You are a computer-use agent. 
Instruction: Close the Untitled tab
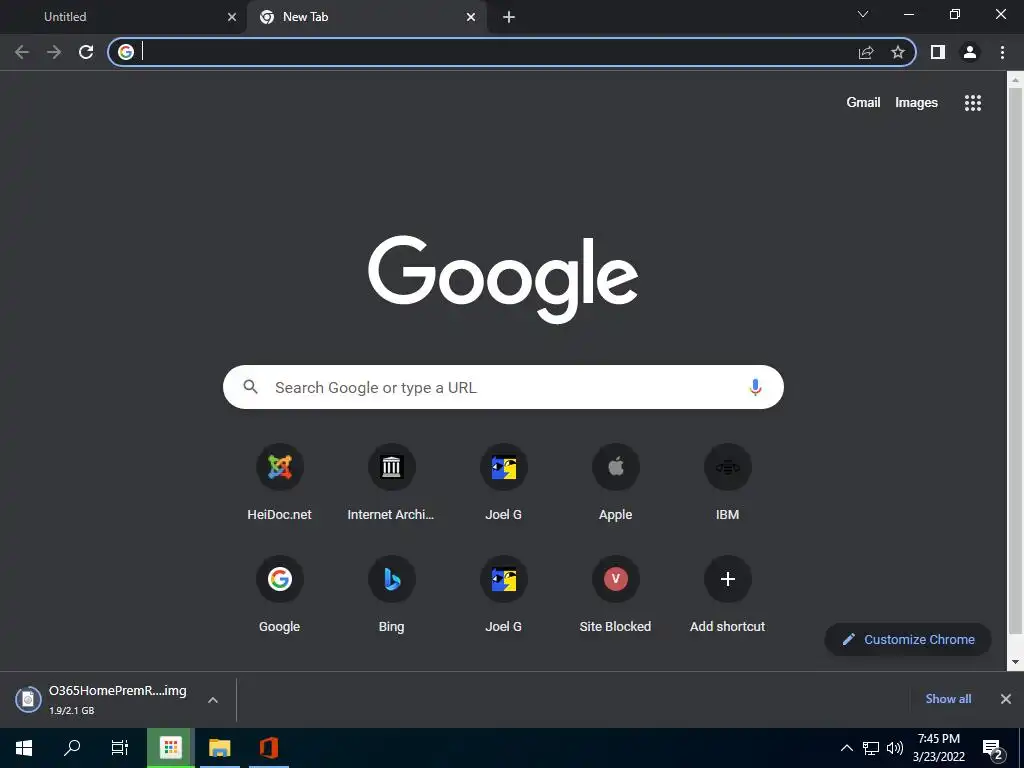coord(232,17)
